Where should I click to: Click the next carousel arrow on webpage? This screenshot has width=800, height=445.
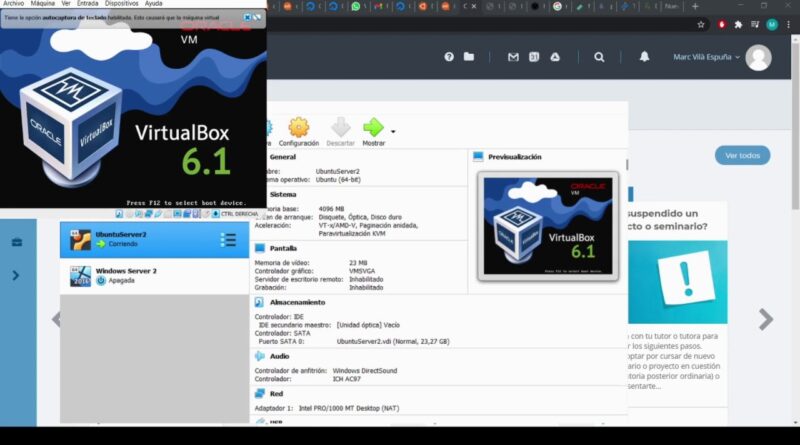pyautogui.click(x=765, y=320)
